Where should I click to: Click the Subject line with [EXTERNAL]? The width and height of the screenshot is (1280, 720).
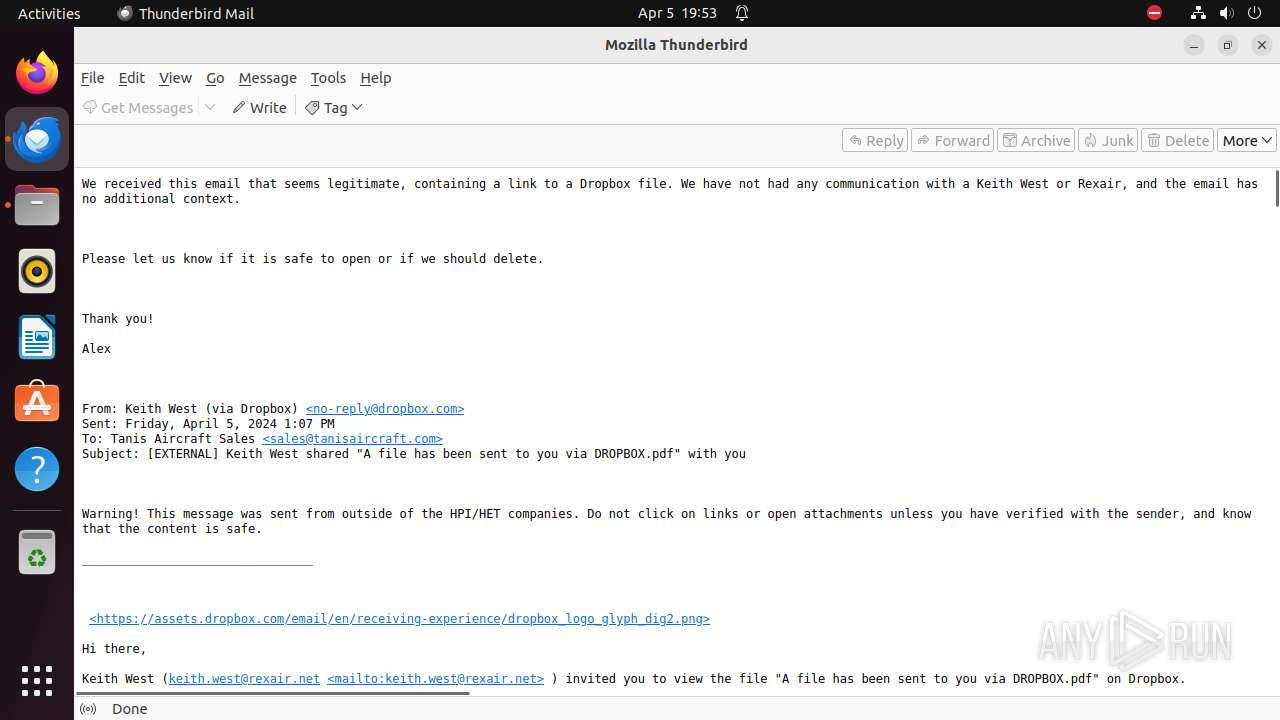pyautogui.click(x=414, y=454)
